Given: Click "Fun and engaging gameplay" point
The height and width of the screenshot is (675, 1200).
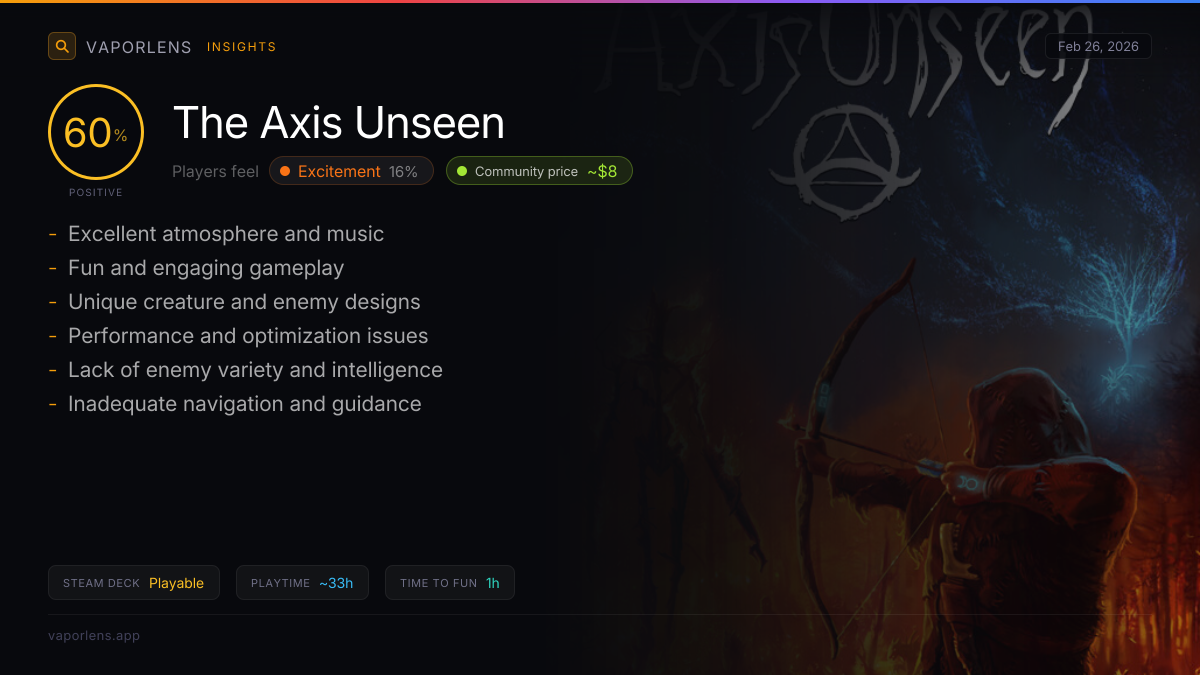Looking at the screenshot, I should click(206, 268).
